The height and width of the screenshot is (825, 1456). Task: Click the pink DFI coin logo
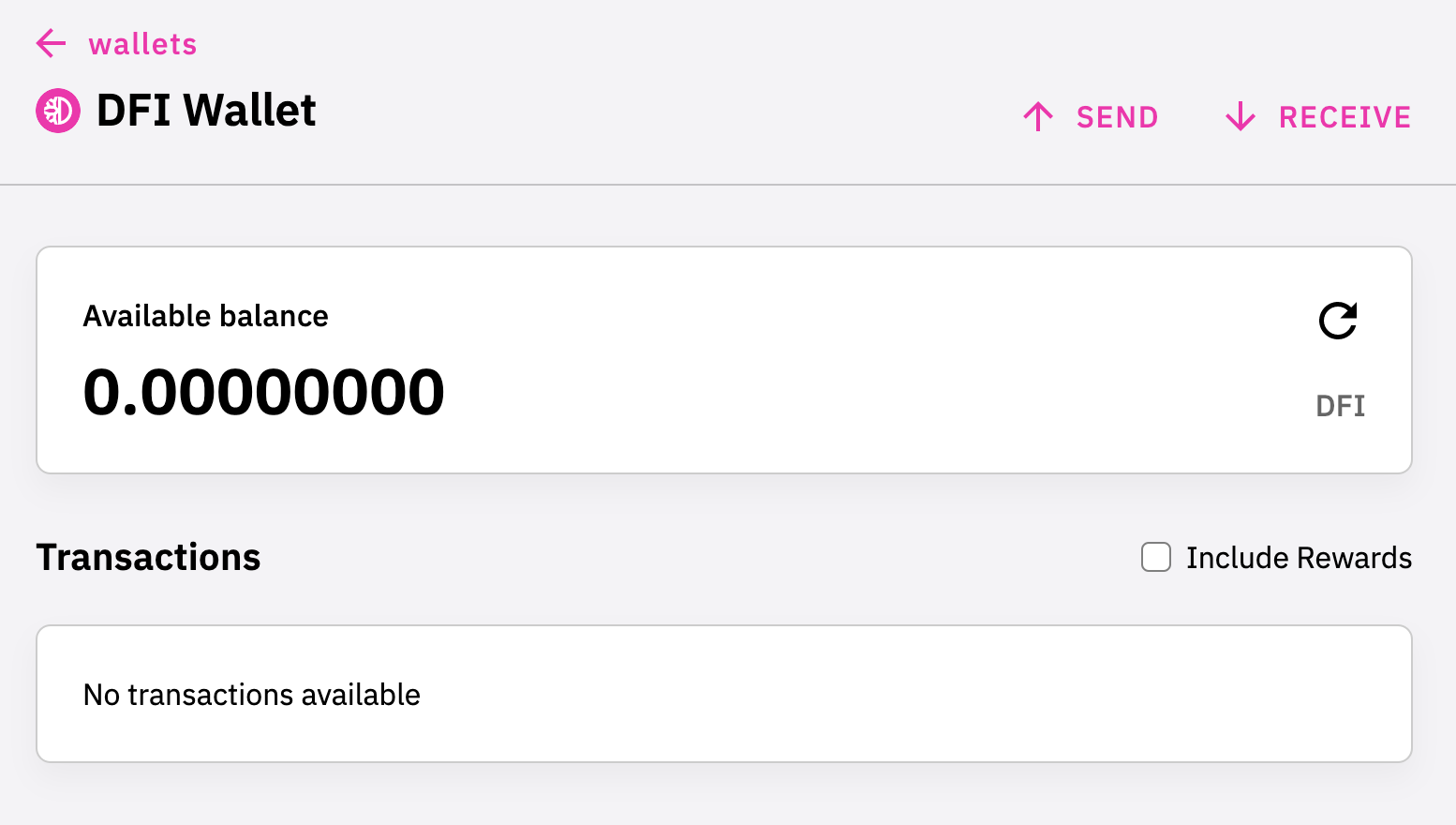click(58, 111)
